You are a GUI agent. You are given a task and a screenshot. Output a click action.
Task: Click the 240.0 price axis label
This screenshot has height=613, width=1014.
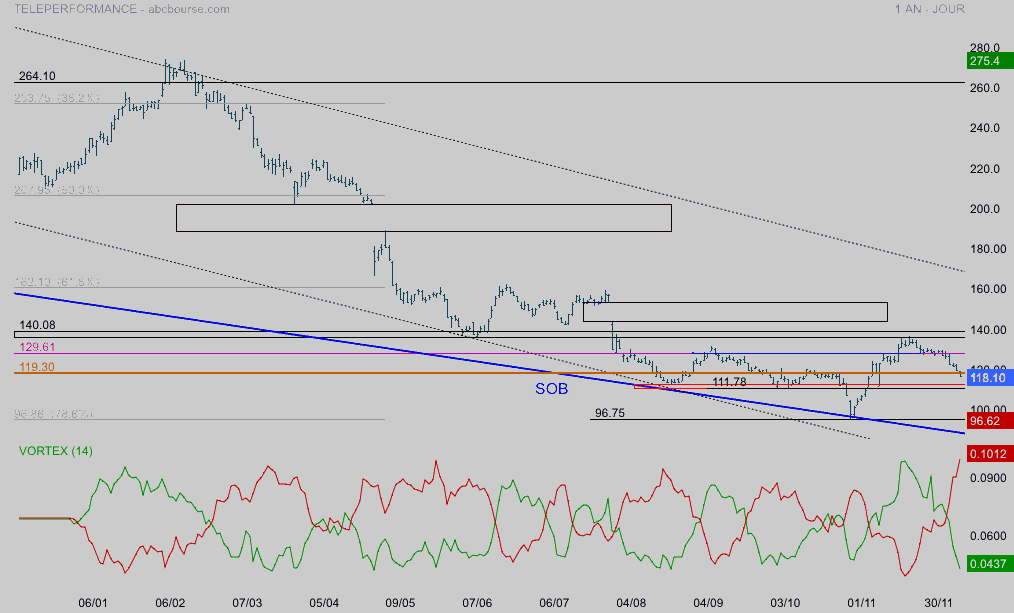point(985,128)
